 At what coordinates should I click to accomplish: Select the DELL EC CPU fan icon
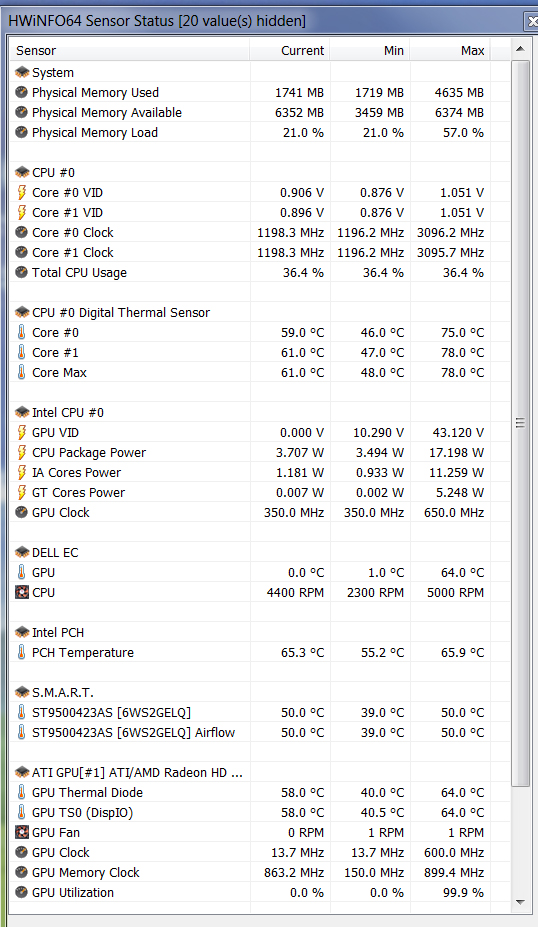coord(22,592)
